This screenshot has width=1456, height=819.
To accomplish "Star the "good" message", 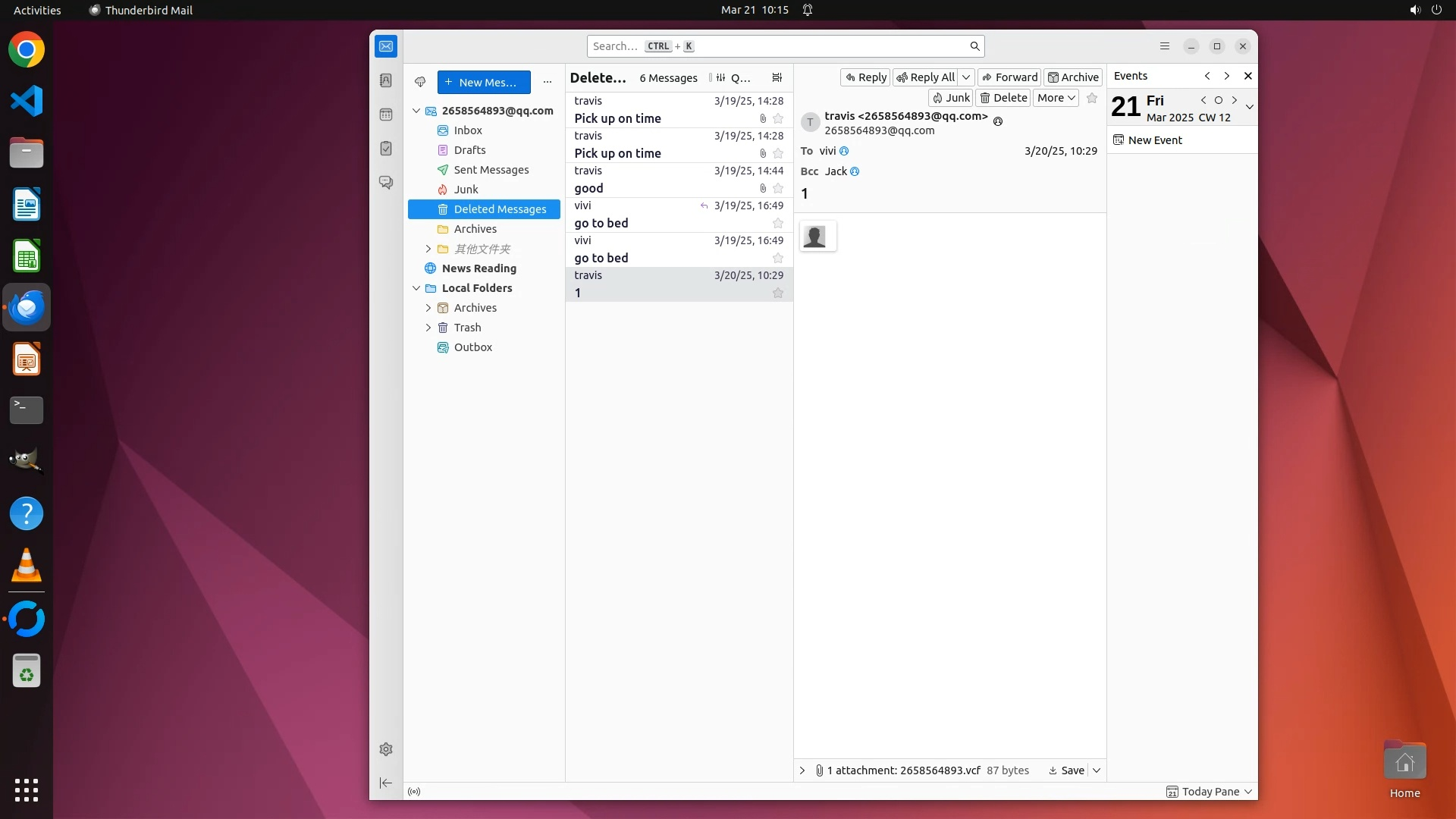I will (x=778, y=188).
